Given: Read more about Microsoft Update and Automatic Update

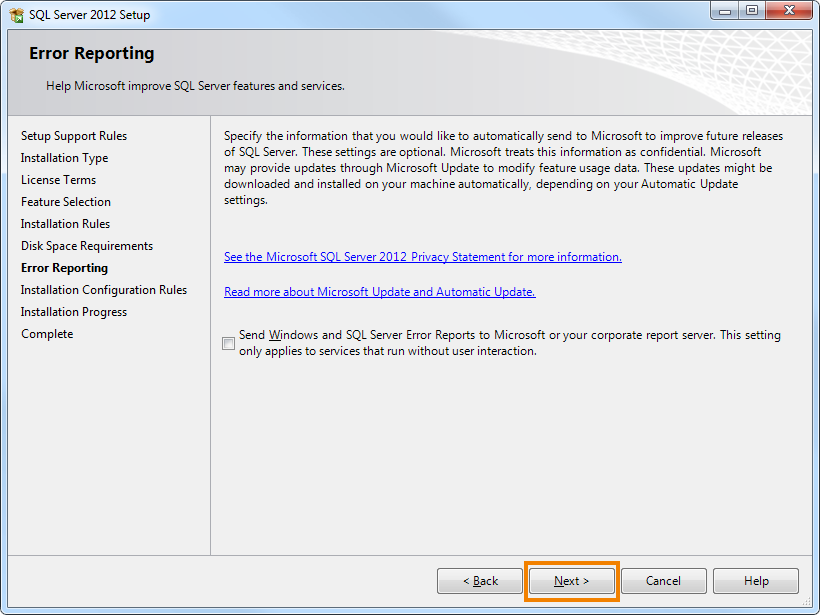Looking at the screenshot, I should click(x=380, y=292).
